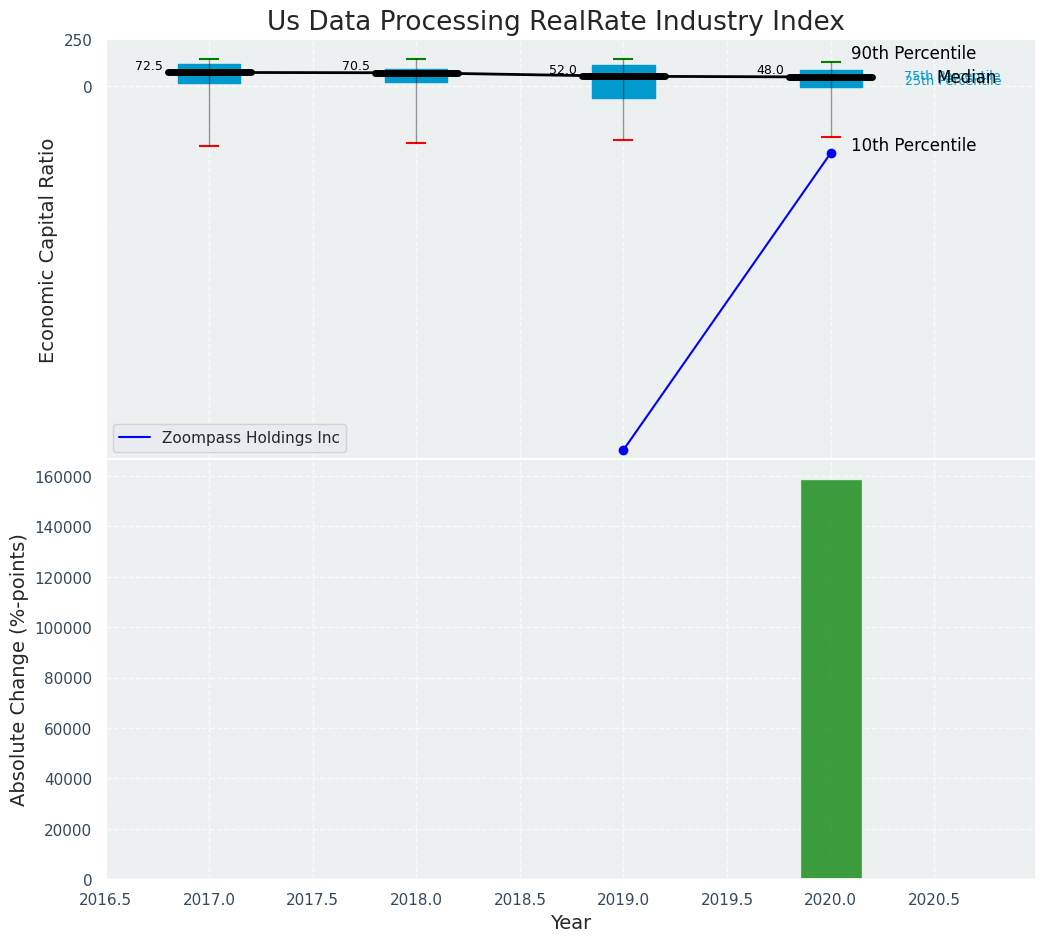The width and height of the screenshot is (1045, 942).
Task: Click the chart title 'Us Data Processing RealRate Industry Index'
Action: coord(555,22)
